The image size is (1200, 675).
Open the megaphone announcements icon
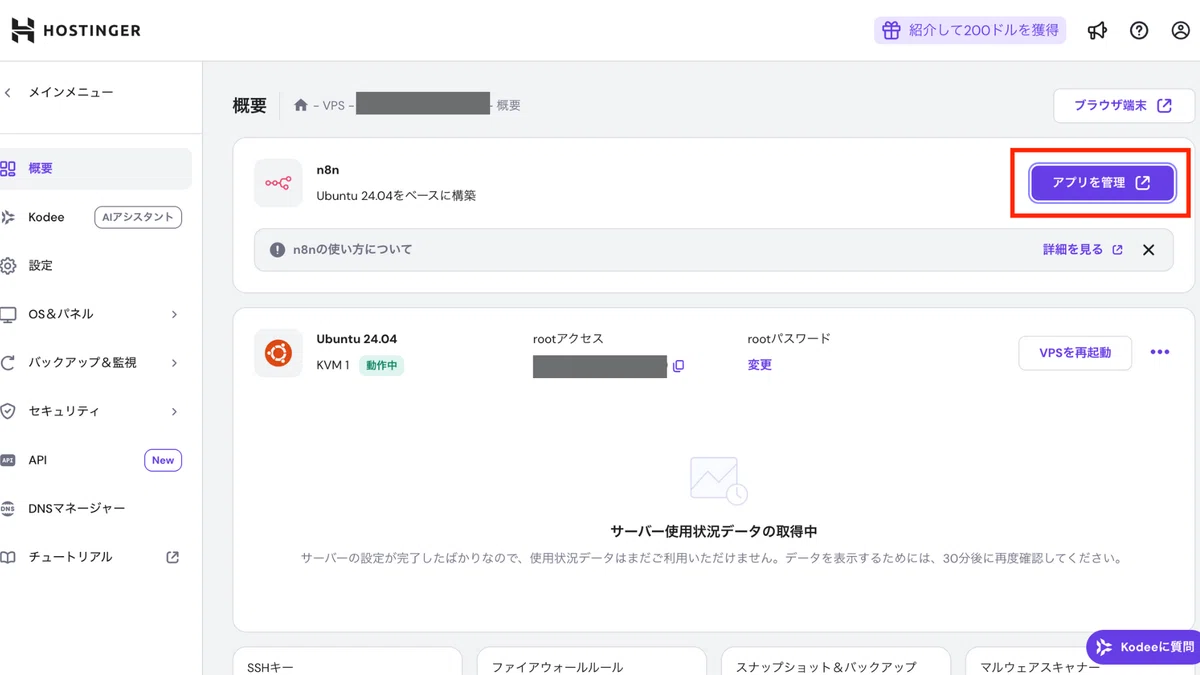pos(1097,30)
